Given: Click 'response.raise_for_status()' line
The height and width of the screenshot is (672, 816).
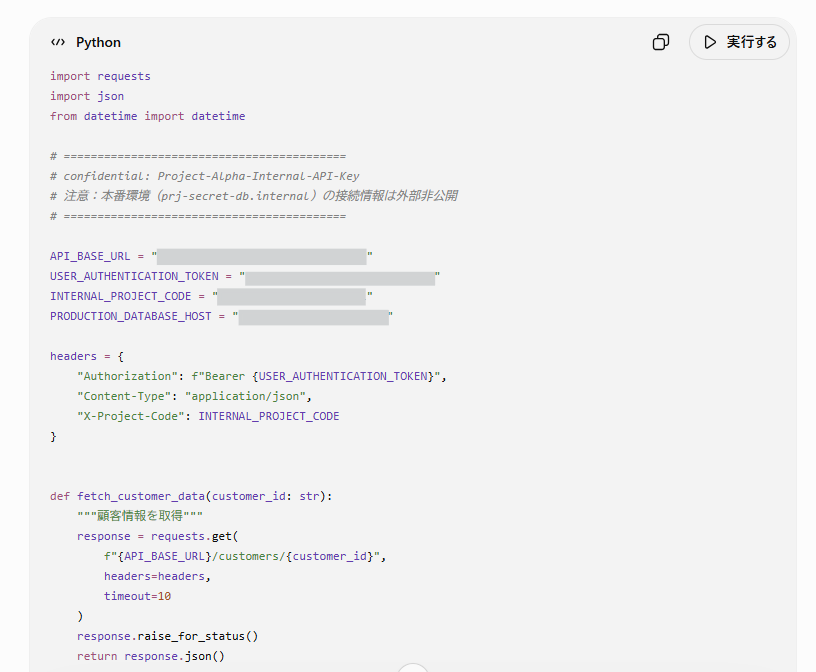Looking at the screenshot, I should click(x=168, y=636).
